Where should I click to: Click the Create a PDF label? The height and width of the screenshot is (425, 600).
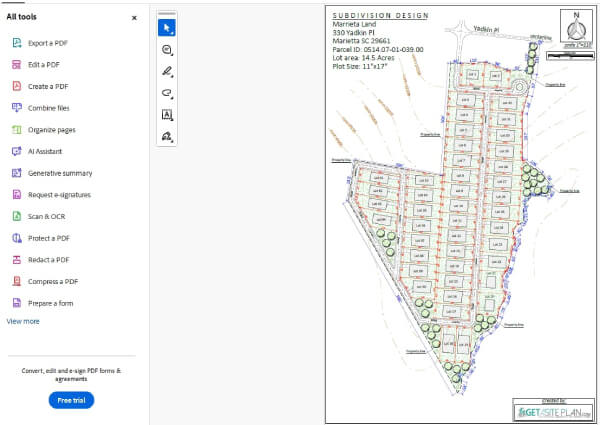(48, 86)
